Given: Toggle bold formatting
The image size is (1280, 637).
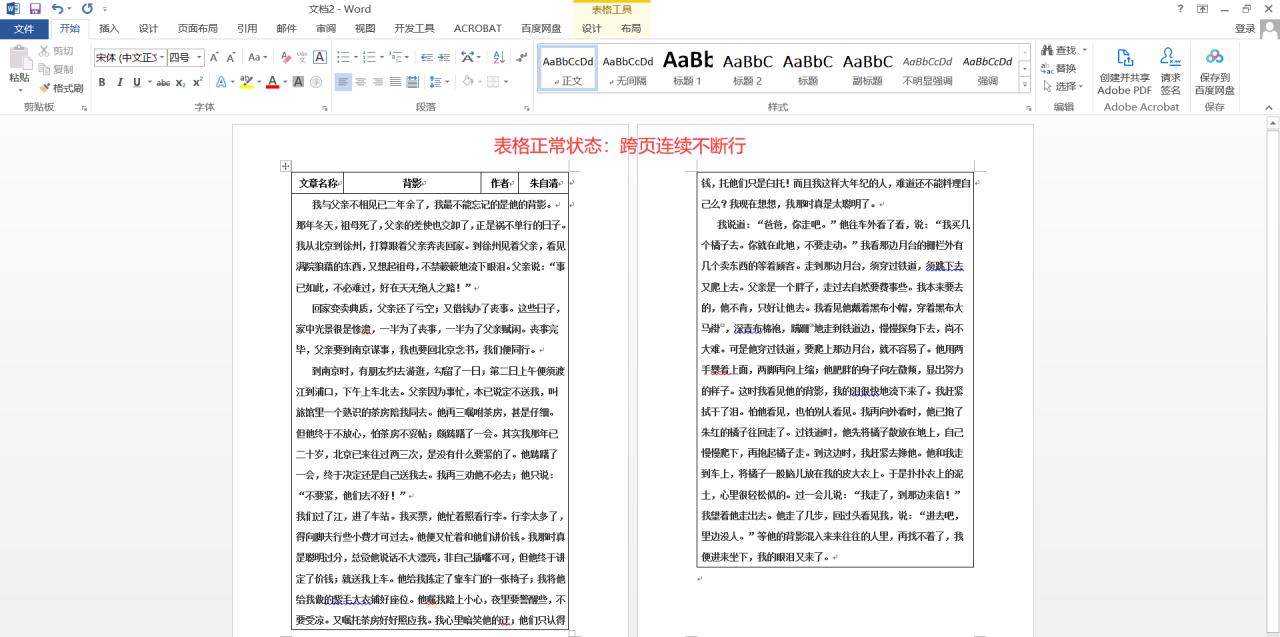Looking at the screenshot, I should (101, 82).
